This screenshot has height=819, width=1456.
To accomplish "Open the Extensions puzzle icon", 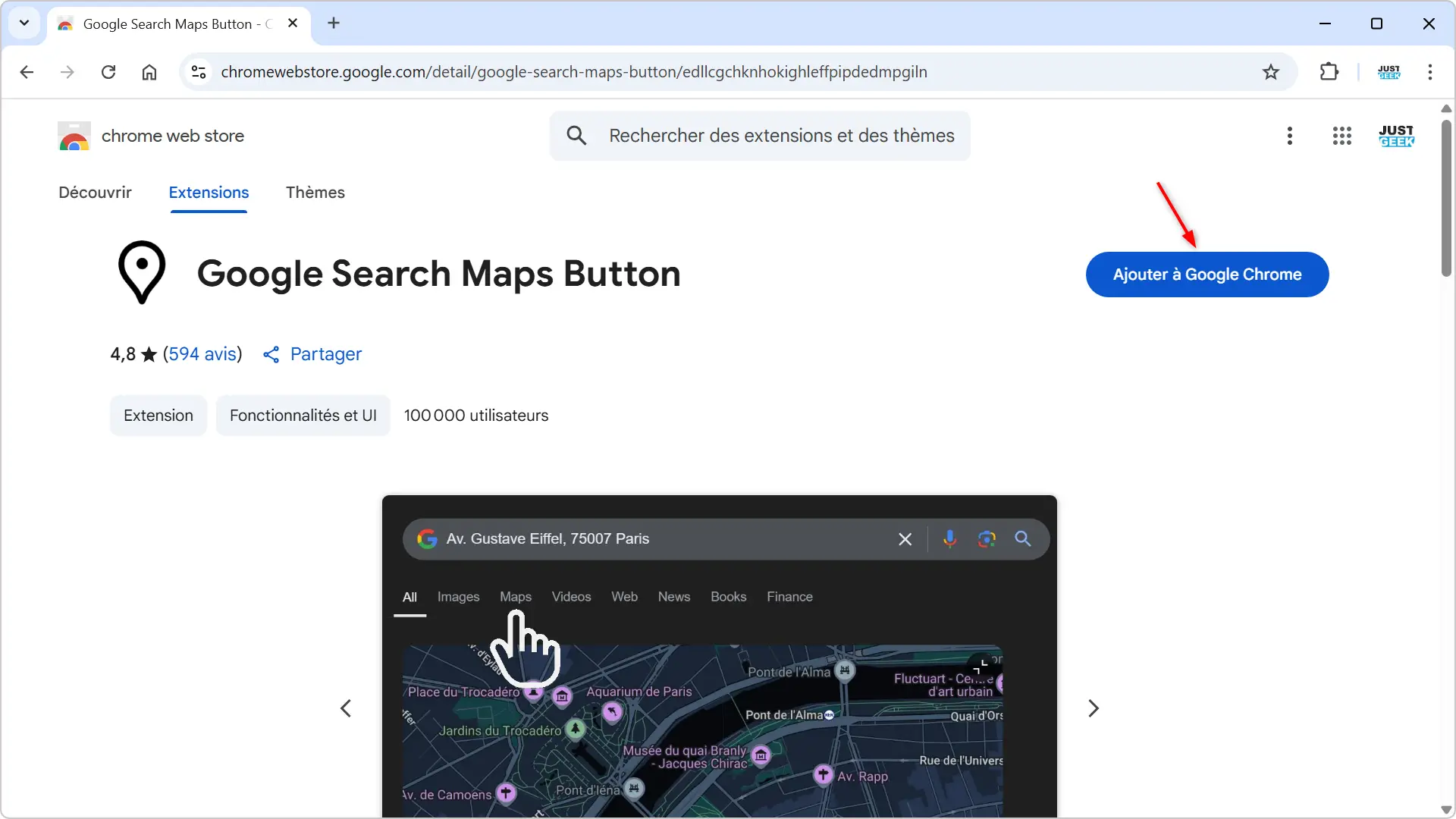I will [1329, 72].
